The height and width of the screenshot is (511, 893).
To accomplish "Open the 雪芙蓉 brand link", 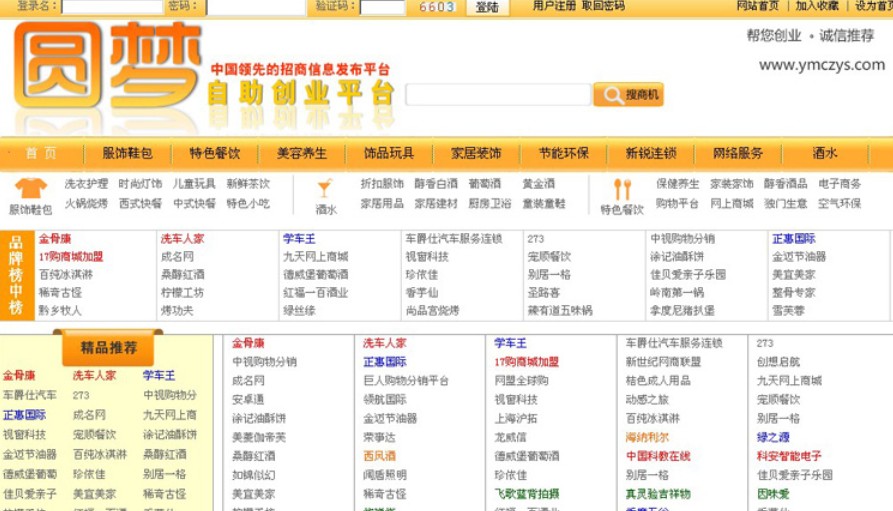I will point(788,310).
